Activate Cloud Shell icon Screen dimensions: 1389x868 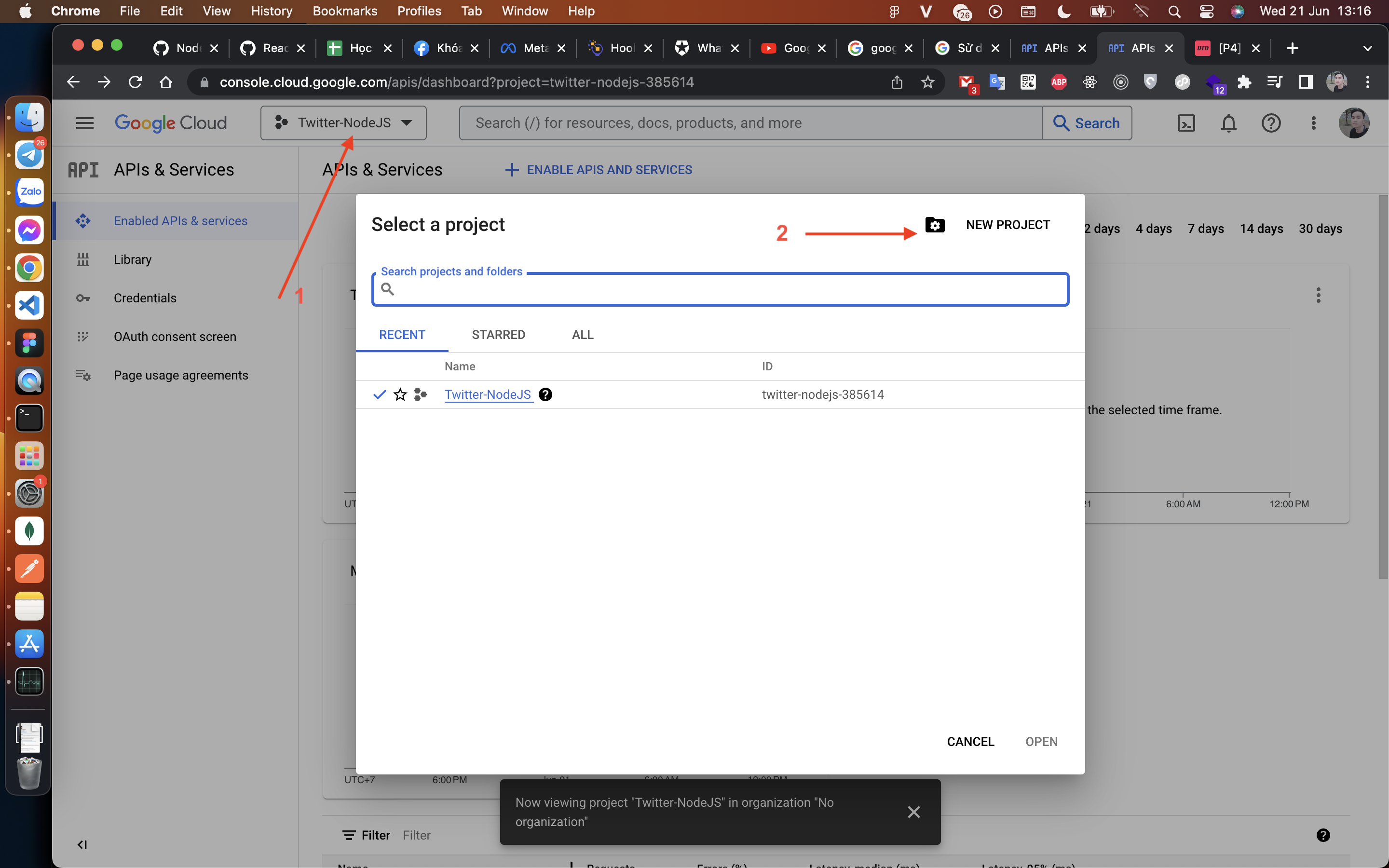coord(1186,123)
